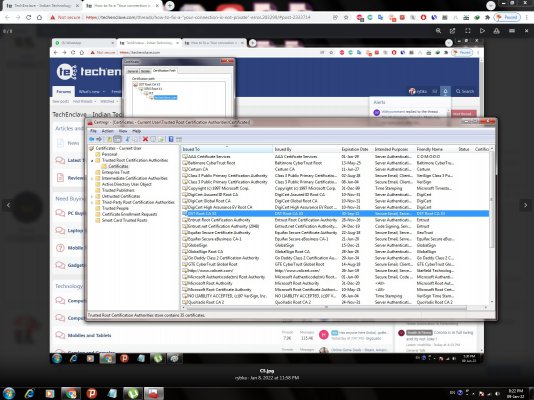534x400 pixels.
Task: Click the Not secure warning indicator
Action: click(65, 17)
